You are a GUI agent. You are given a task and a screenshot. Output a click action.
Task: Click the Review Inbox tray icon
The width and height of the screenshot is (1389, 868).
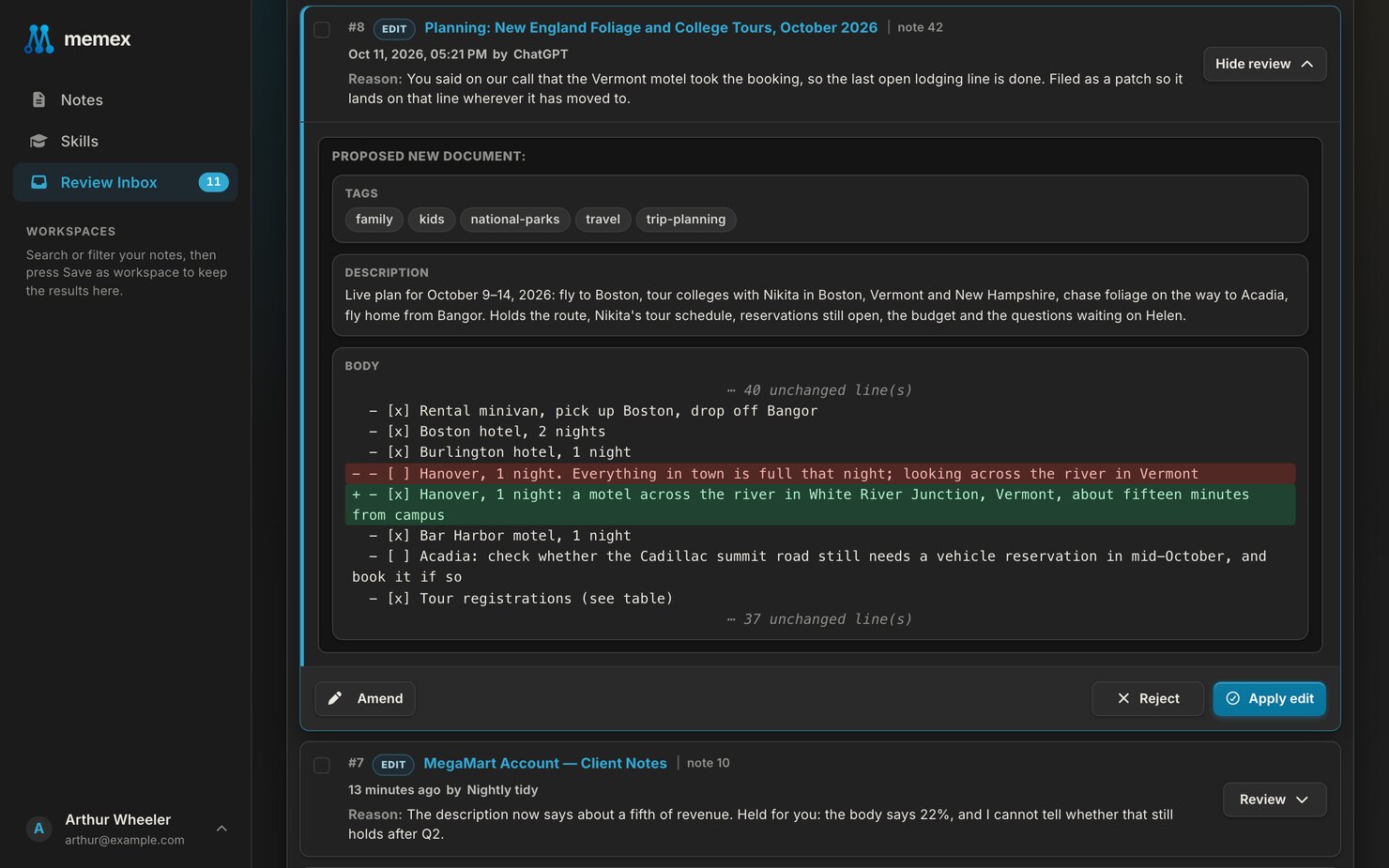tap(38, 182)
